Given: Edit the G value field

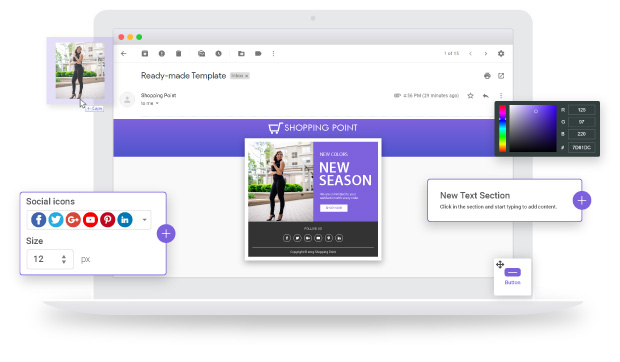Looking at the screenshot, I should pos(581,122).
